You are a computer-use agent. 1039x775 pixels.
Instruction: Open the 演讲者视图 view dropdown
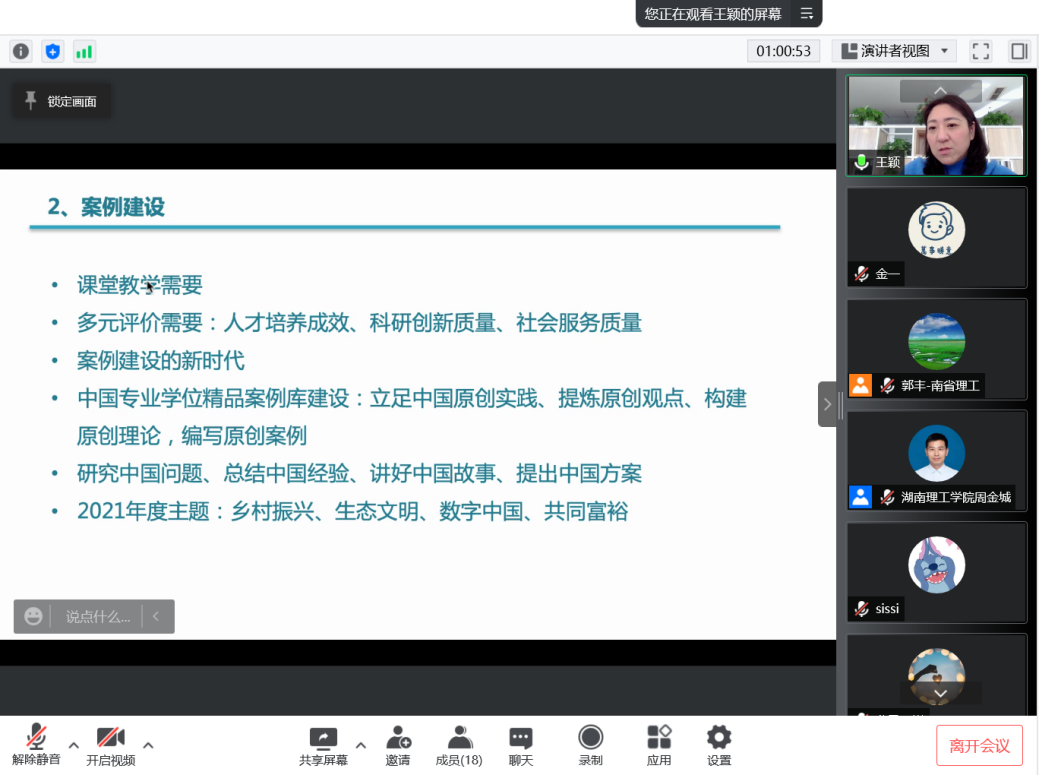[x=894, y=51]
